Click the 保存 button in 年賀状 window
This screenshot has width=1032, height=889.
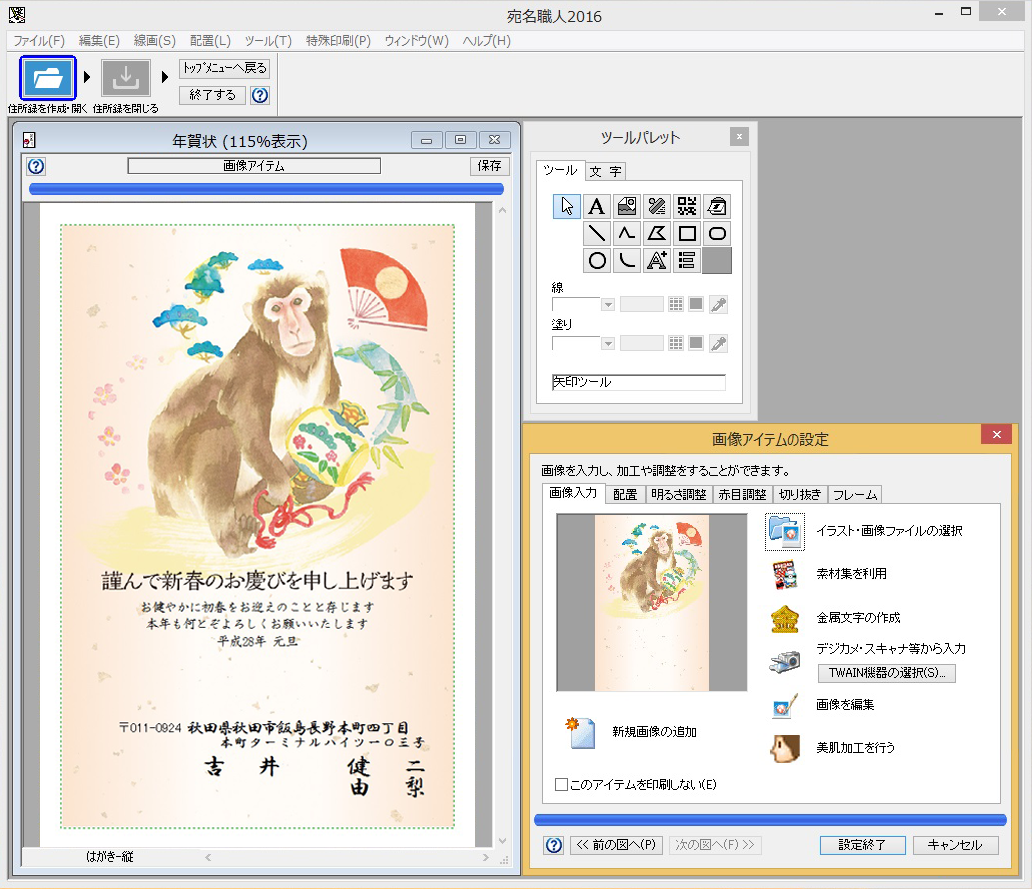pos(490,166)
